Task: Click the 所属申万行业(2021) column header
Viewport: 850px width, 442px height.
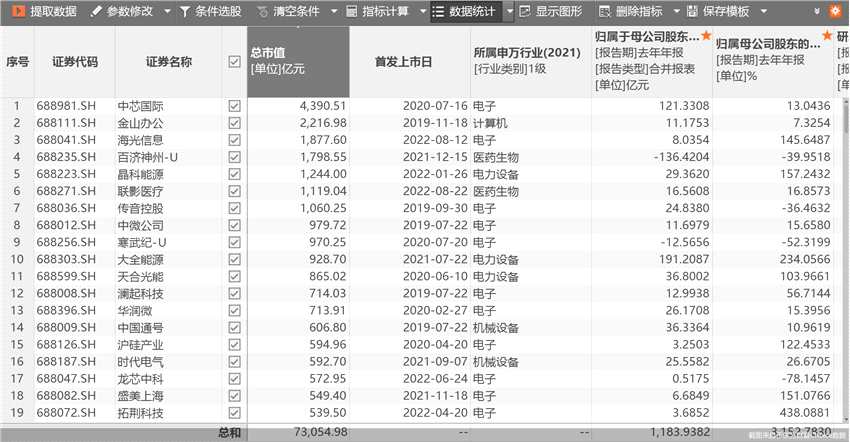Action: (531, 62)
